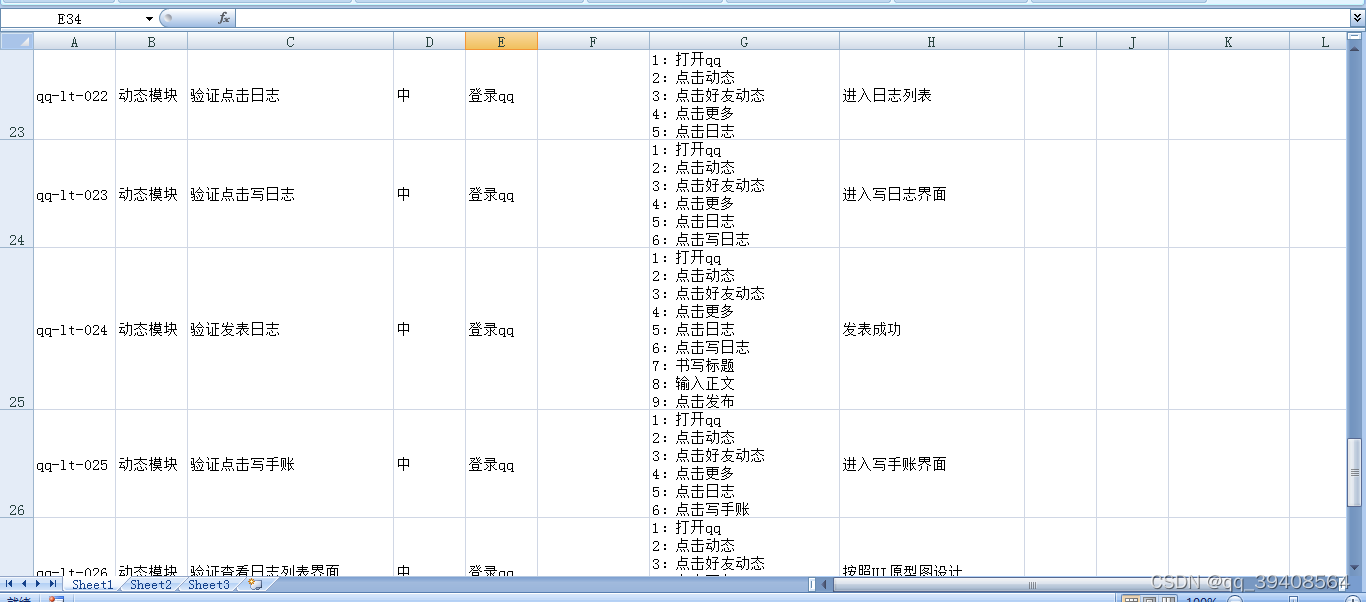Select column H header

(932, 42)
